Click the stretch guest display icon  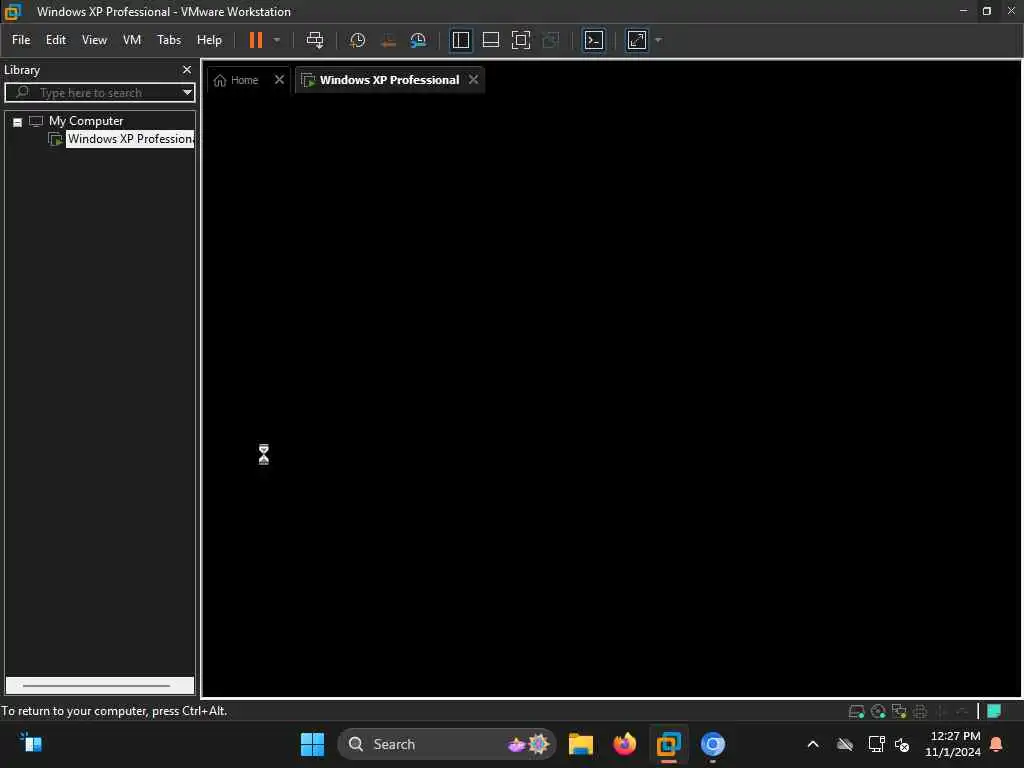(x=637, y=40)
